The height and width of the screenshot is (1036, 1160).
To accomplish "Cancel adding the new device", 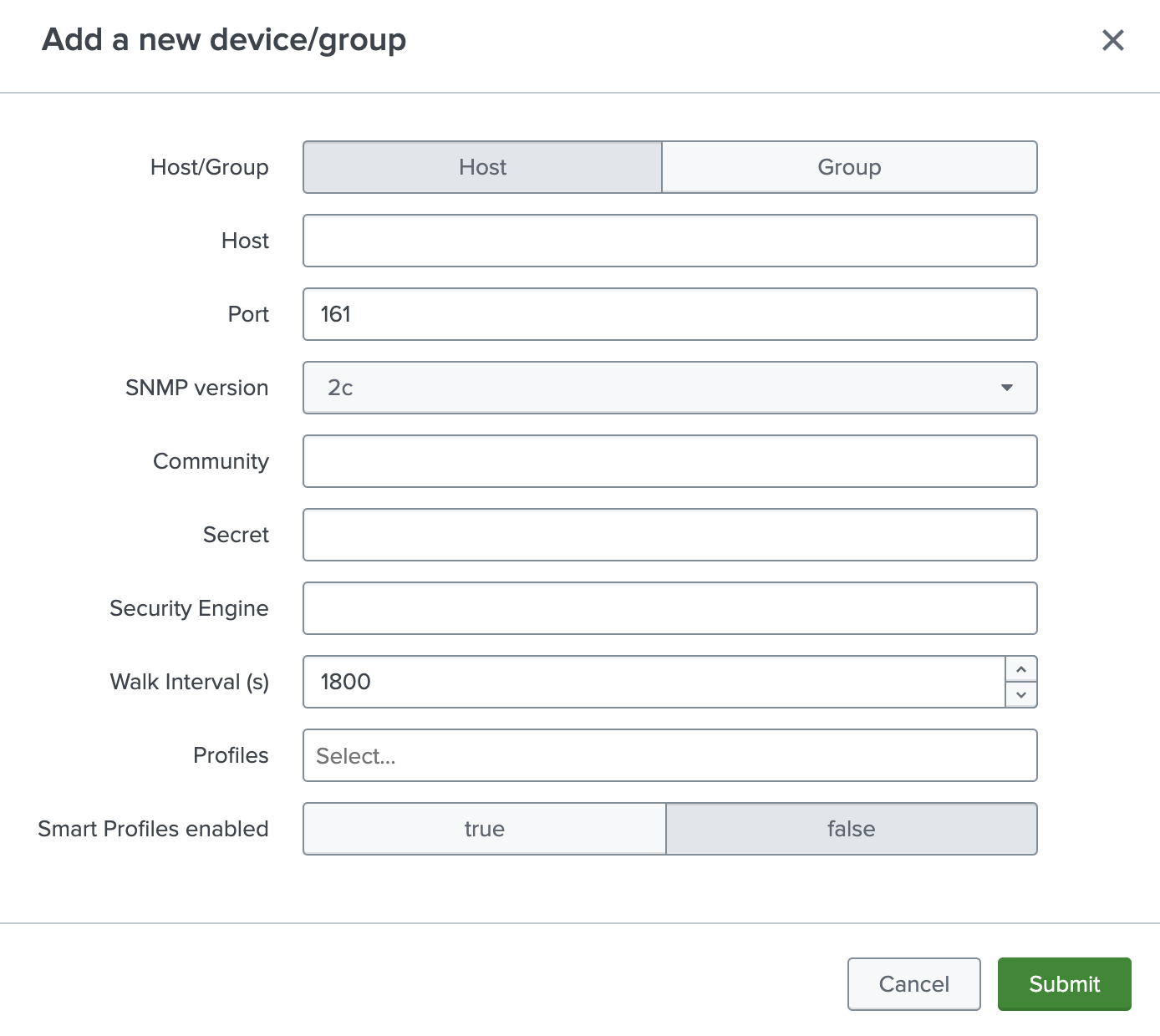I will [x=913, y=984].
